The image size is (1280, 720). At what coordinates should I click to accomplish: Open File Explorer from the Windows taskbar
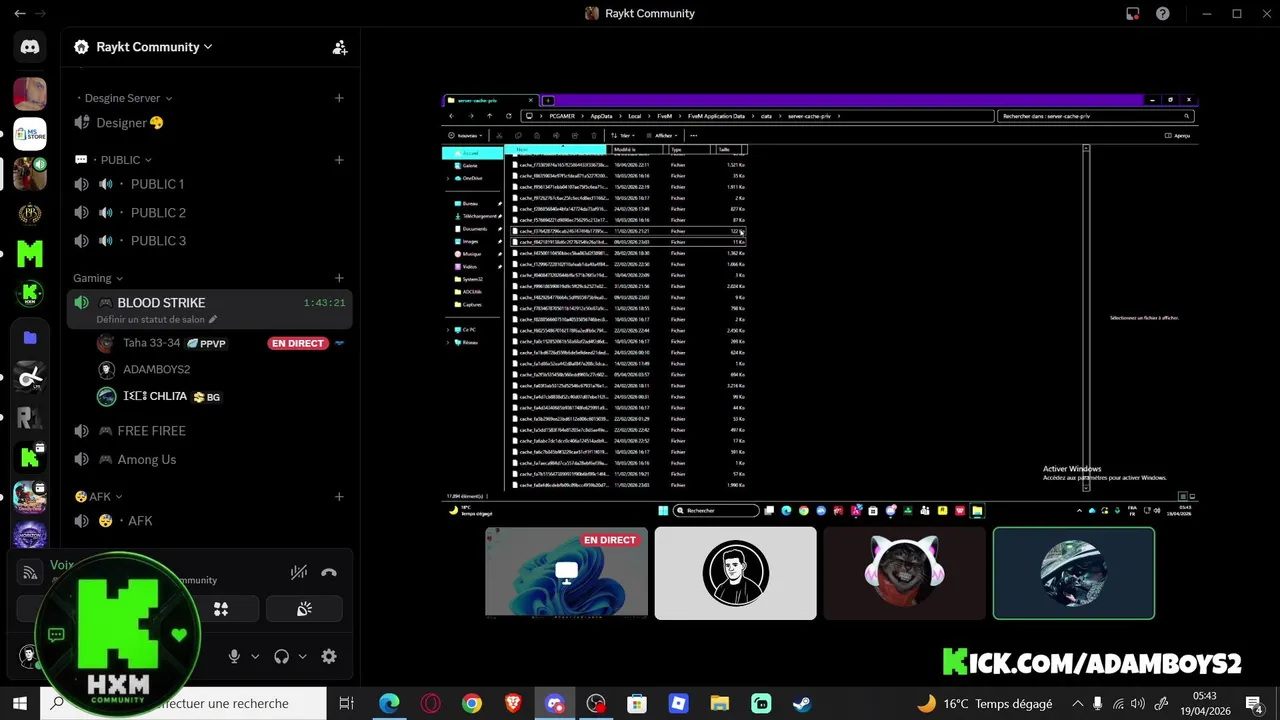[719, 703]
